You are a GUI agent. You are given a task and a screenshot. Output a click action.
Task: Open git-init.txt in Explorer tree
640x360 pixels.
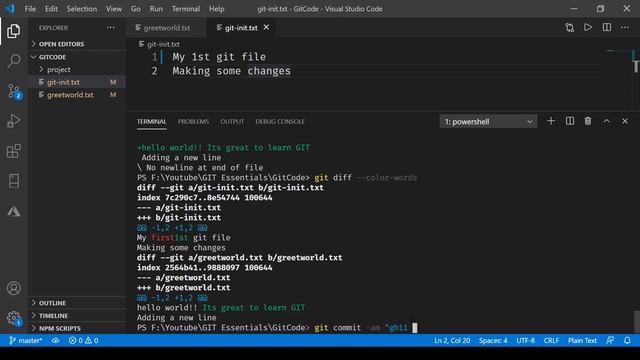[x=77, y=82]
